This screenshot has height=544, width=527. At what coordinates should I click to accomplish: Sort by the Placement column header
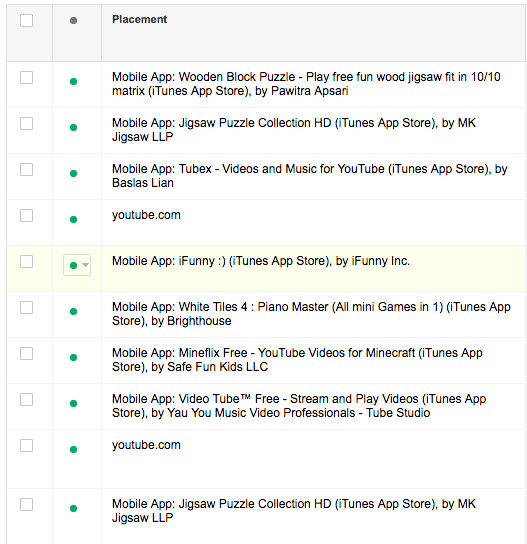coord(139,19)
